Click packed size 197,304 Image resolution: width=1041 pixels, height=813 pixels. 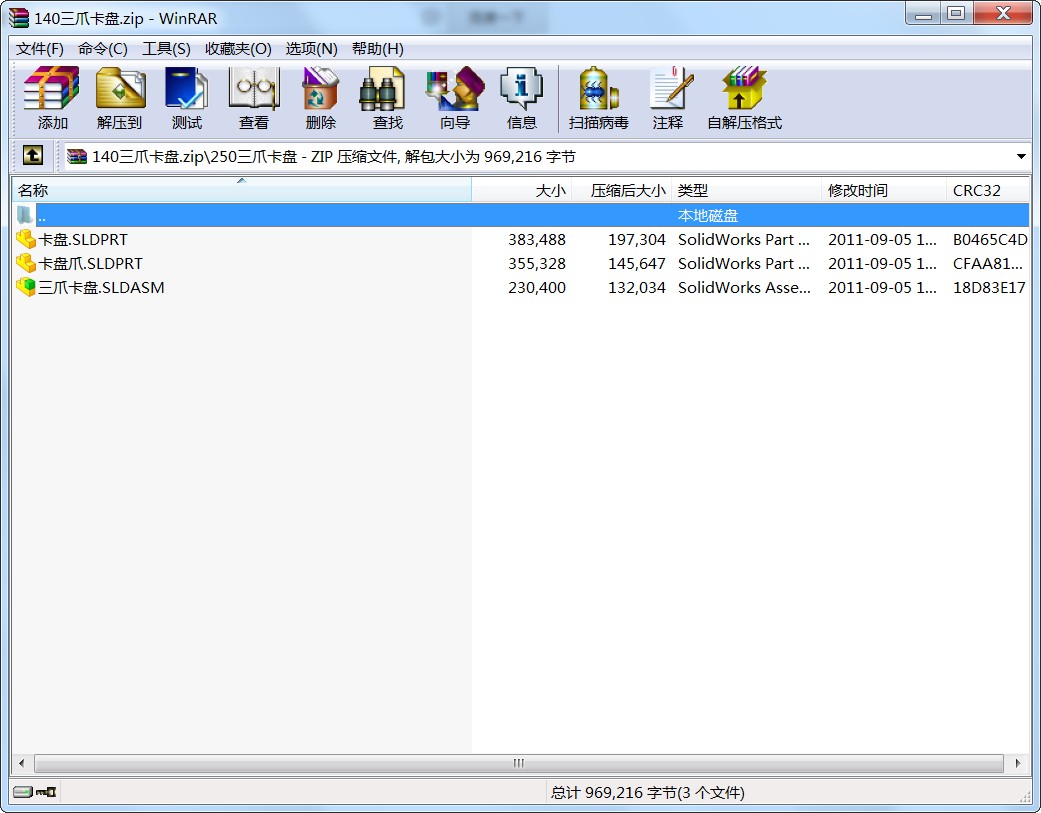pos(636,240)
